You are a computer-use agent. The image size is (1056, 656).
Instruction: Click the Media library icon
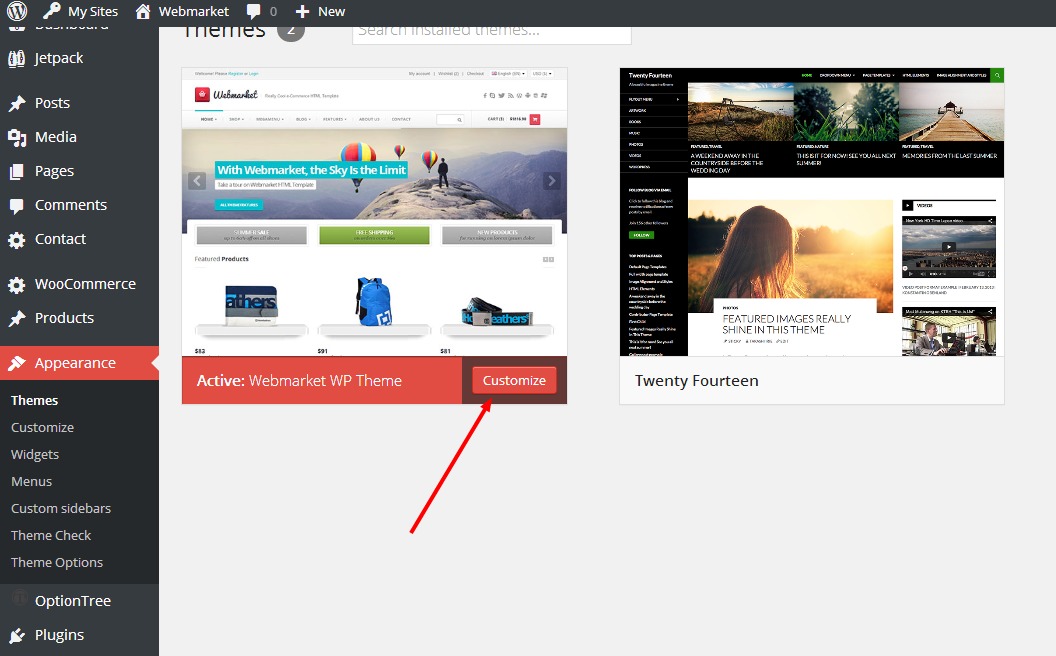pyautogui.click(x=17, y=137)
